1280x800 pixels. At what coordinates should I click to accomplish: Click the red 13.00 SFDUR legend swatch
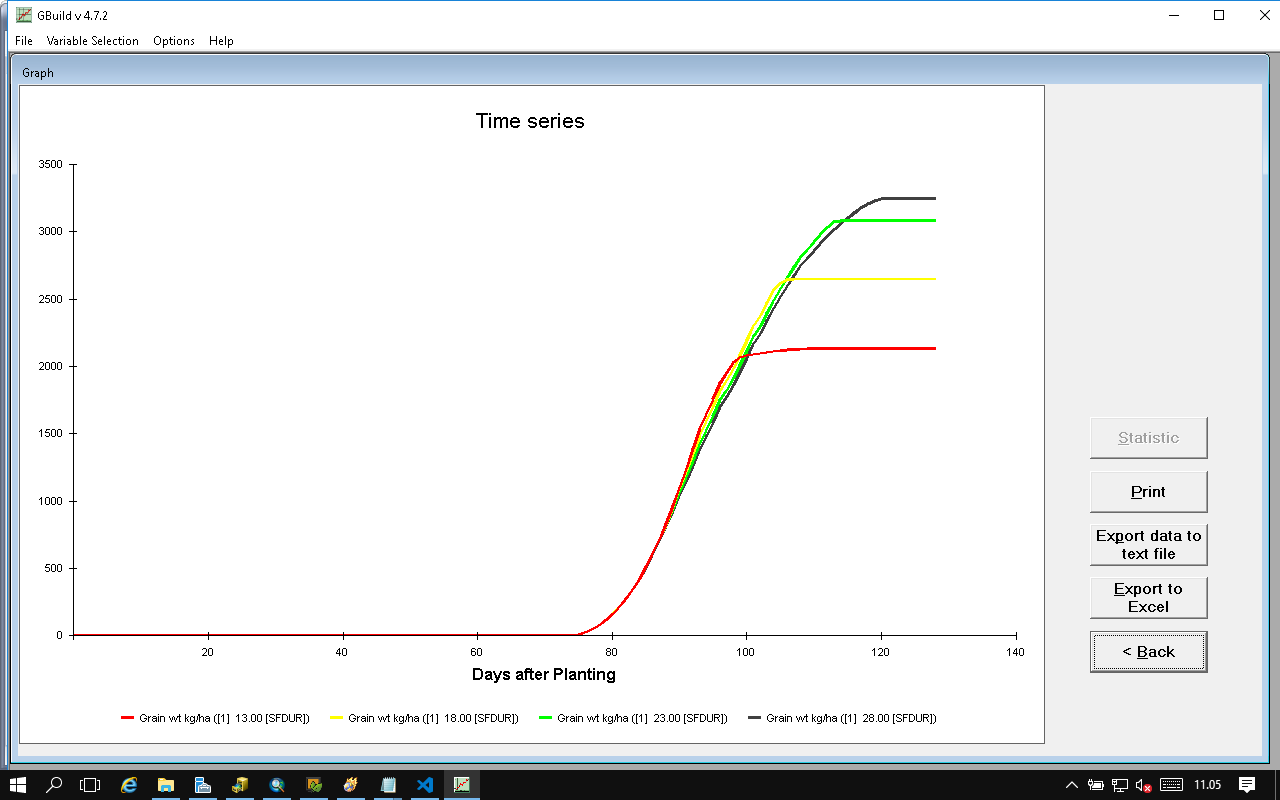pyautogui.click(x=127, y=718)
